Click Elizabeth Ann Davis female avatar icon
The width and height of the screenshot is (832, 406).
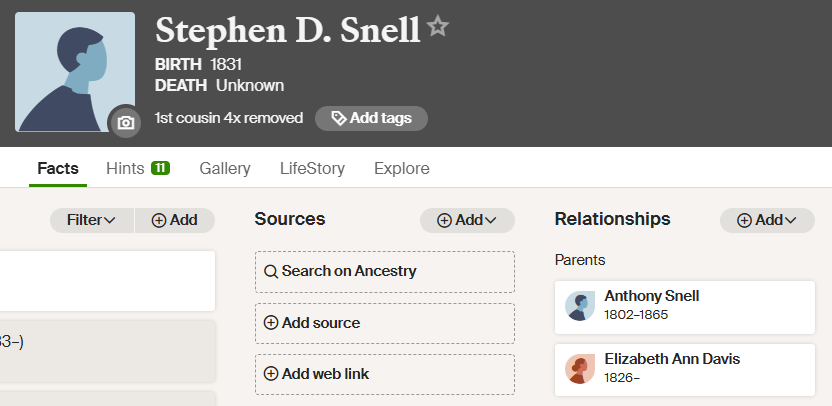pos(580,368)
